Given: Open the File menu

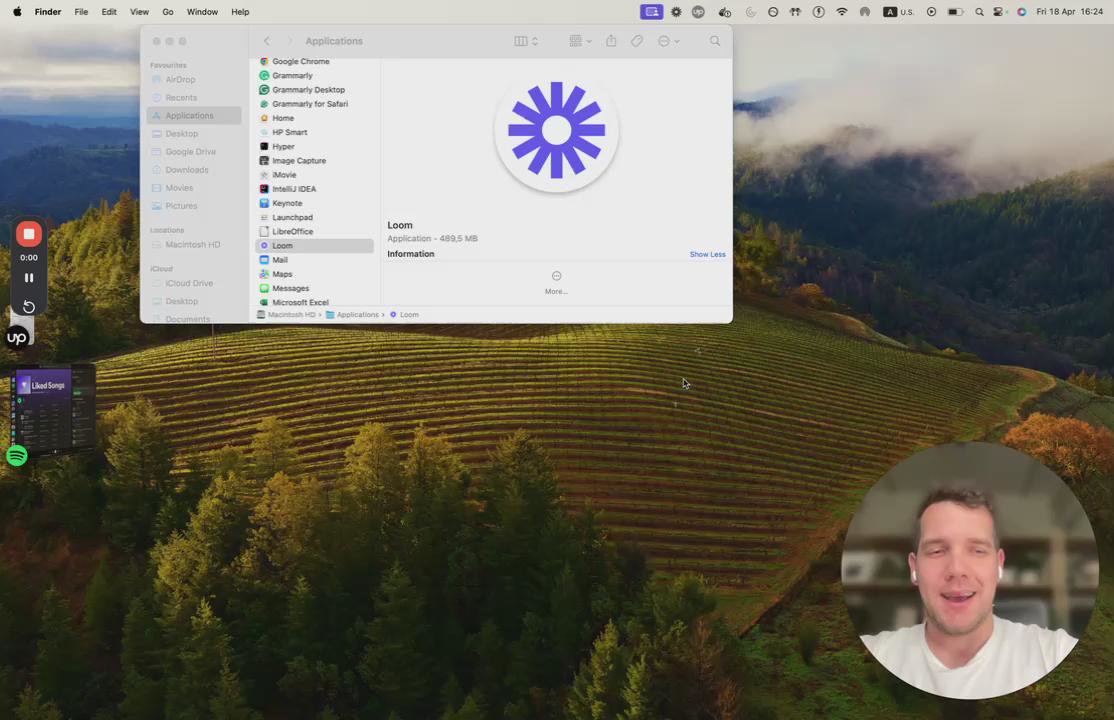Looking at the screenshot, I should point(81,11).
